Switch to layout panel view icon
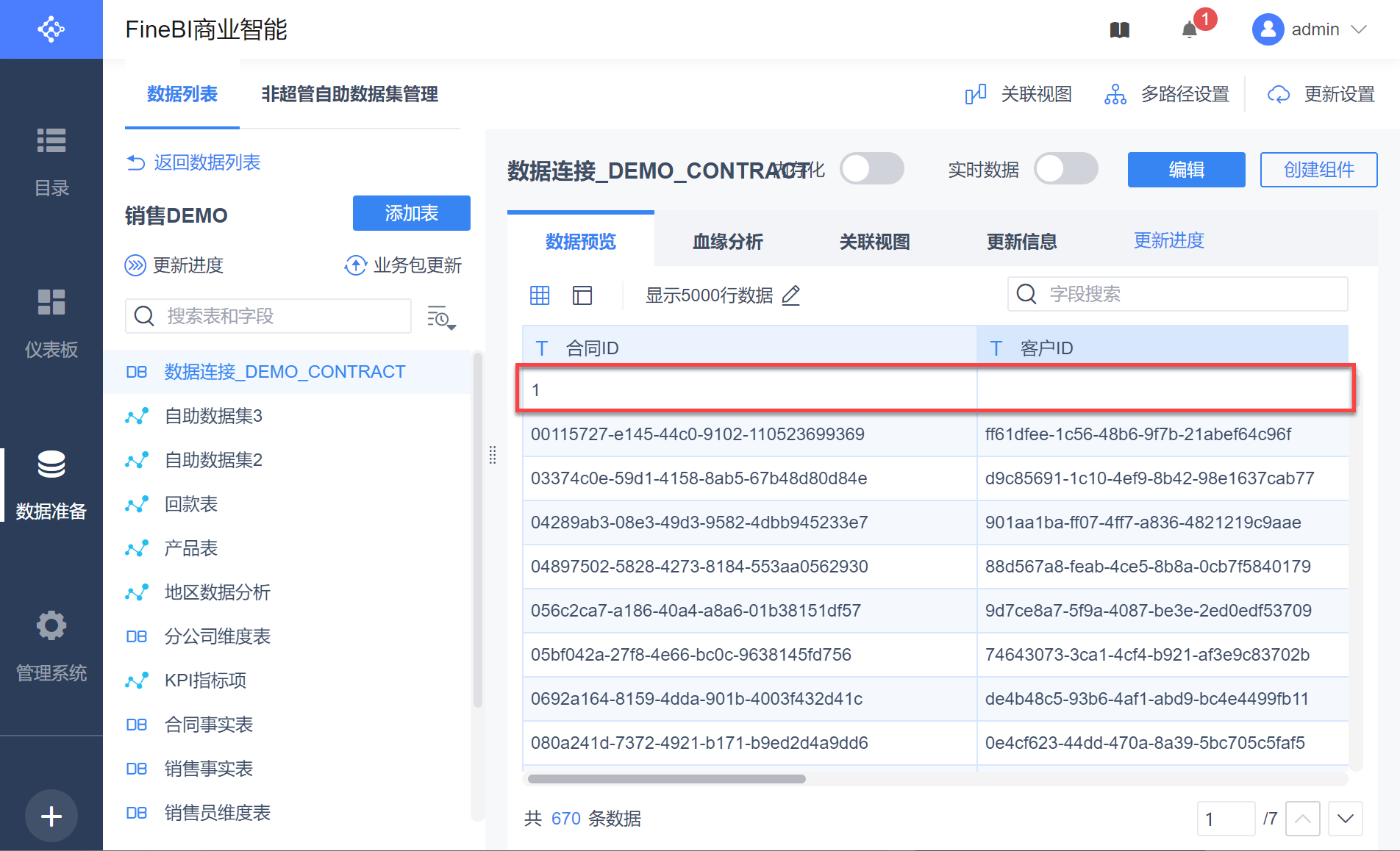The image size is (1400, 851). pyautogui.click(x=582, y=295)
